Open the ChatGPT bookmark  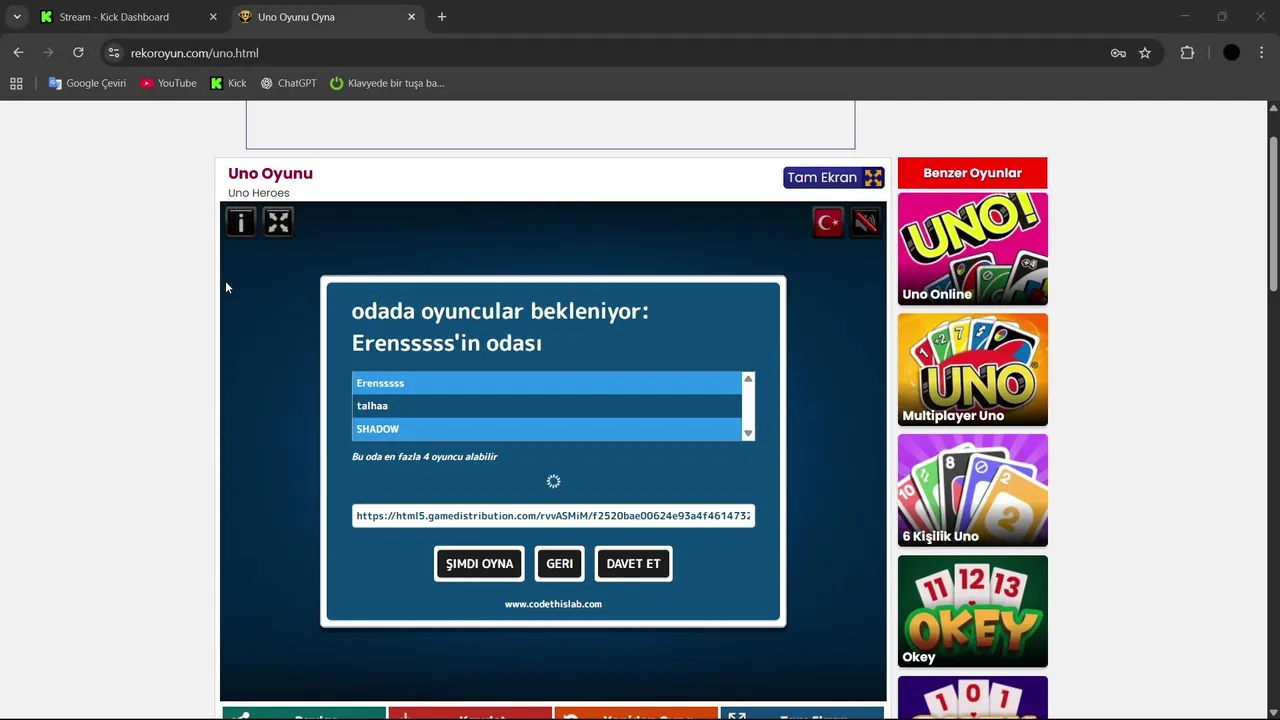click(288, 83)
